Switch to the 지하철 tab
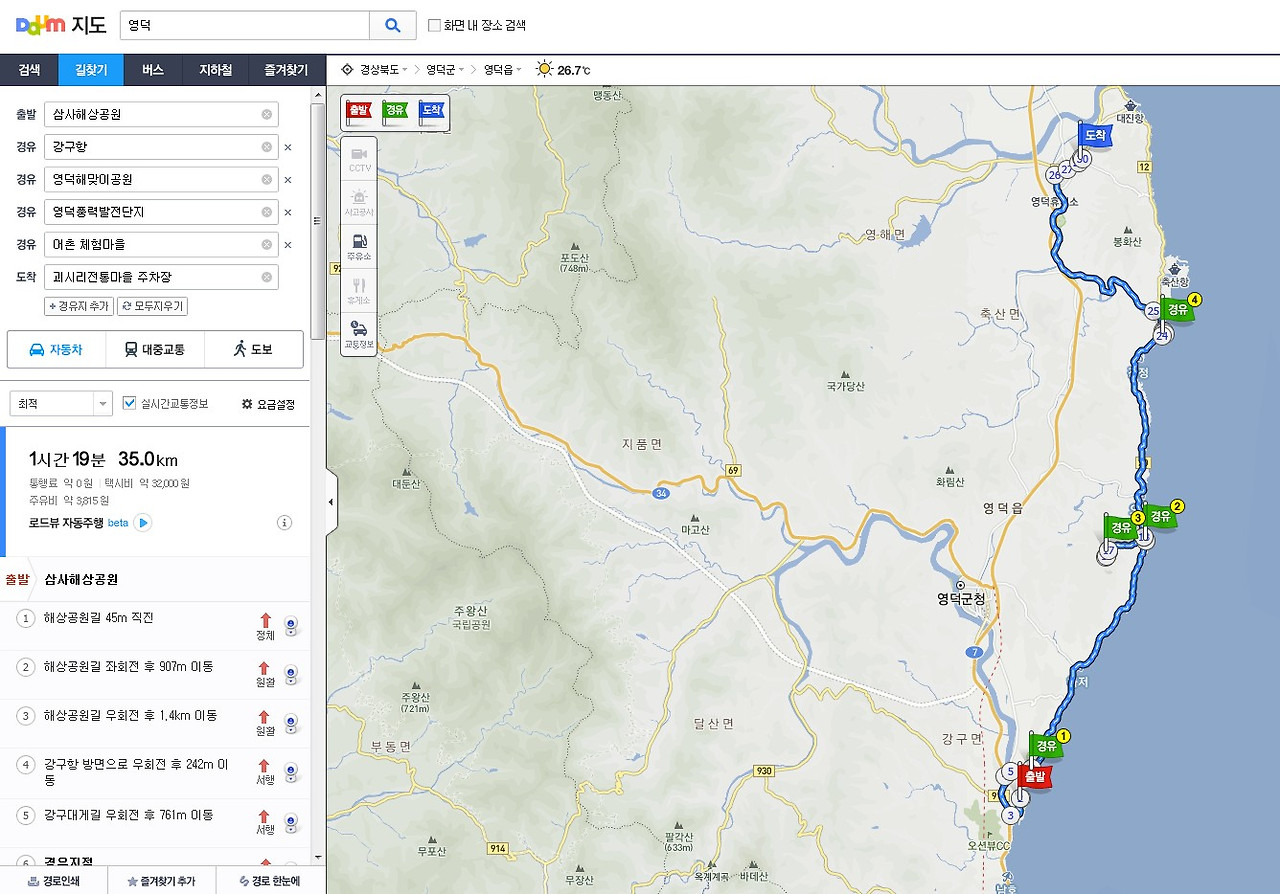This screenshot has width=1280, height=894. point(216,70)
